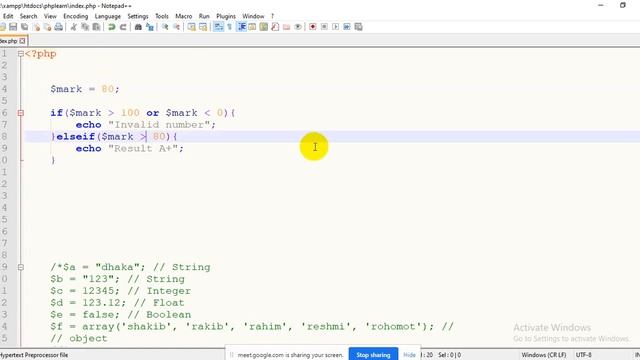The image size is (640, 360).
Task: Click the macro Playback icon
Action: 336,27
